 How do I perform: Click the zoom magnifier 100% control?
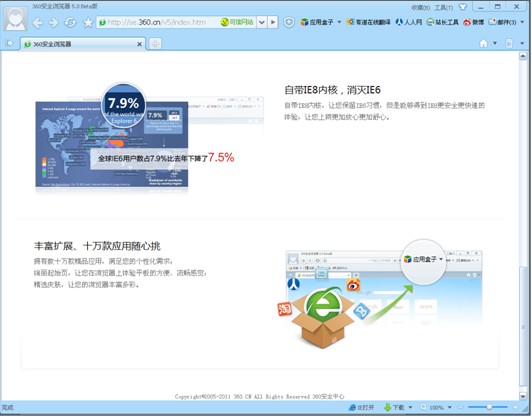432,407
